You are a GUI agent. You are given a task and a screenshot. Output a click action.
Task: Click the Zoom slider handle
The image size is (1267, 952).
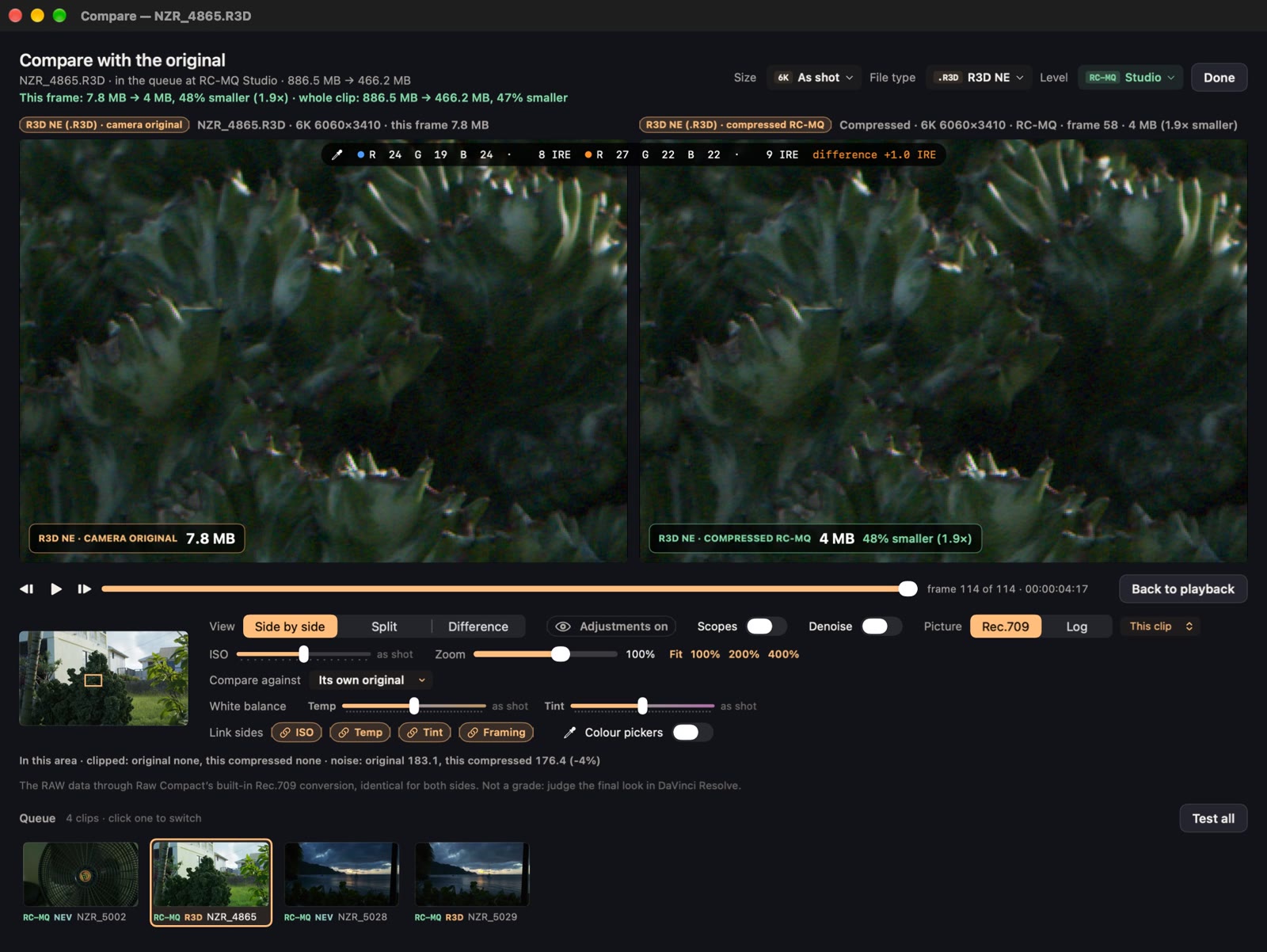560,654
